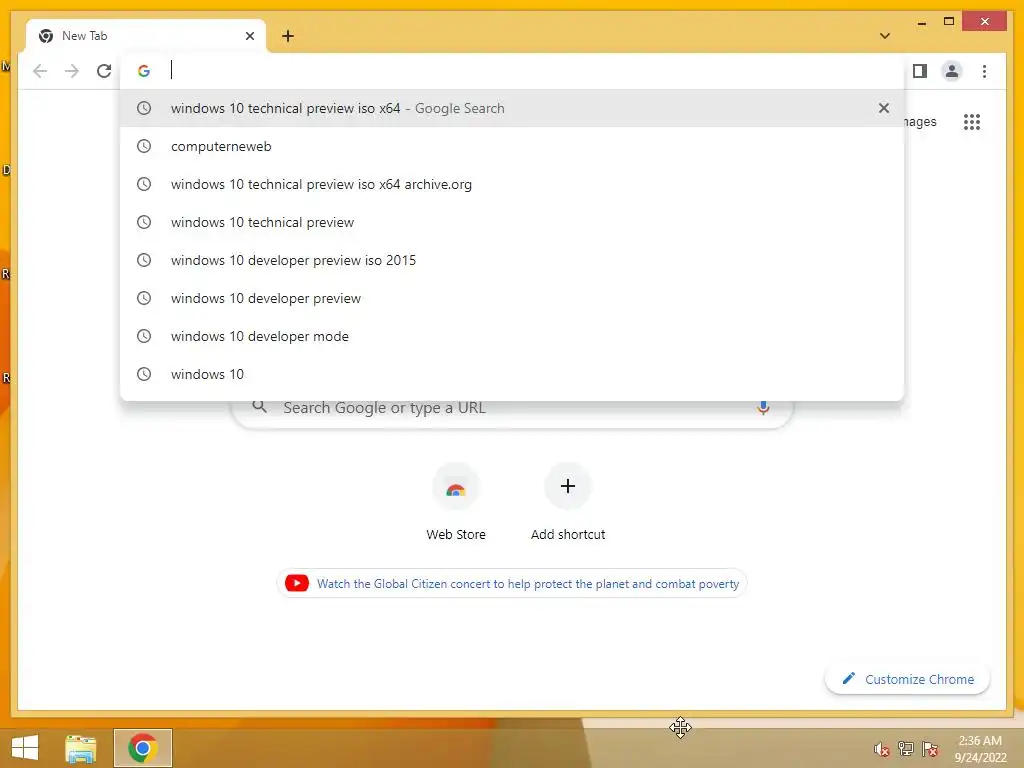
Task: Select 'windows 10 developer preview' suggestion
Action: click(x=512, y=298)
